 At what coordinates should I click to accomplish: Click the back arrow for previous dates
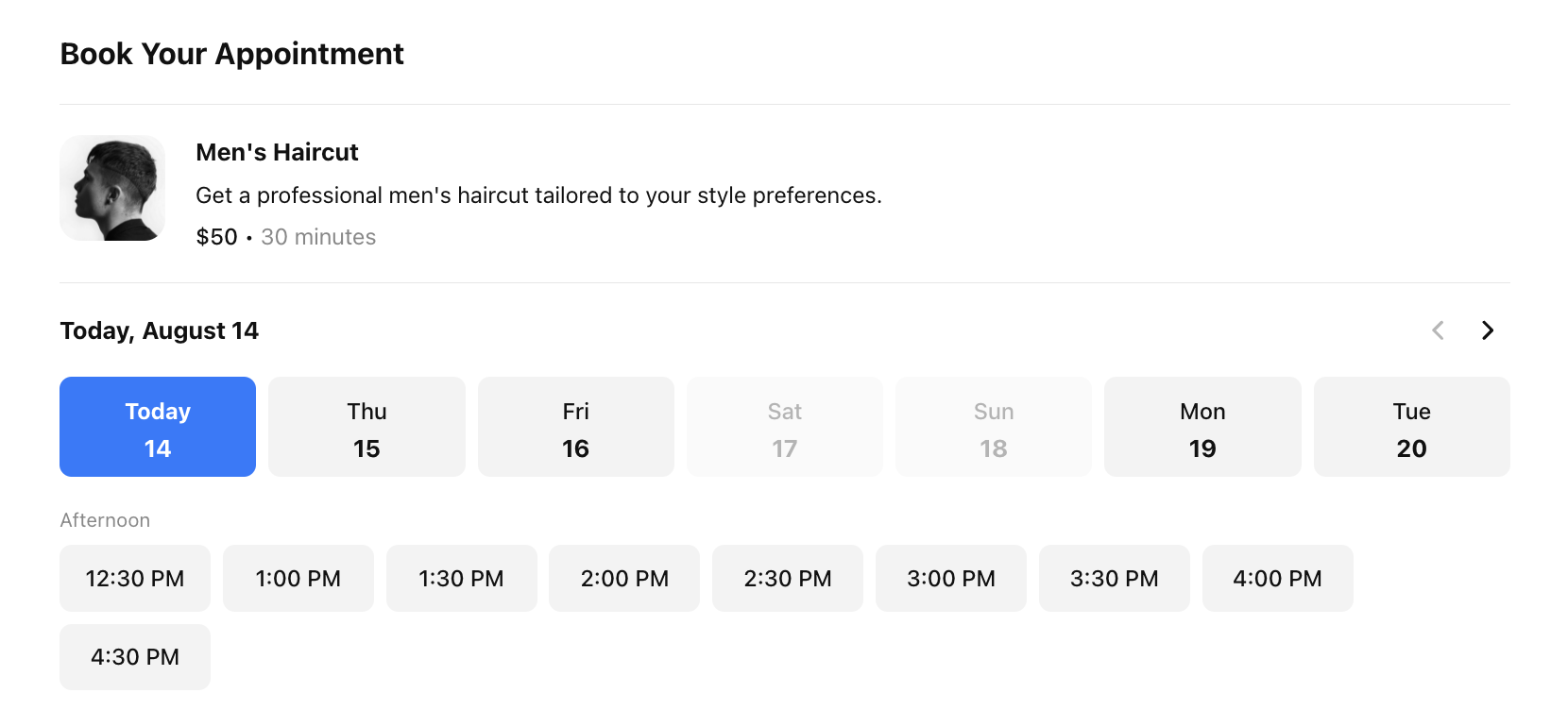pyautogui.click(x=1438, y=330)
